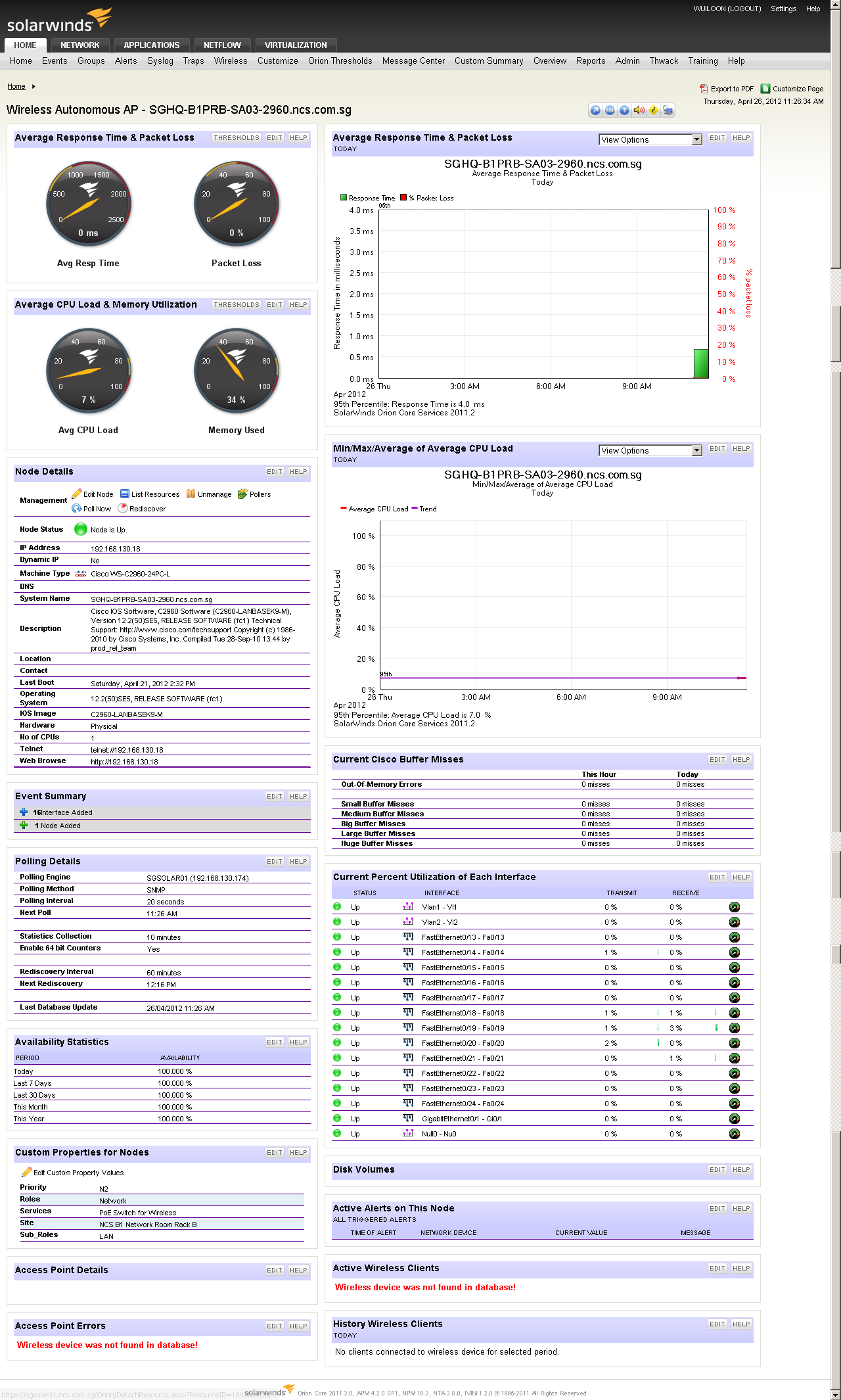
Task: Open the Thwack menu item
Action: pyautogui.click(x=664, y=61)
